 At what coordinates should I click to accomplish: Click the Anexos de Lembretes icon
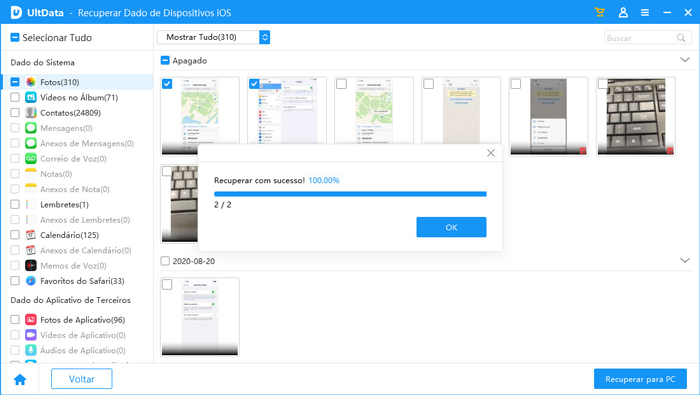(31, 220)
